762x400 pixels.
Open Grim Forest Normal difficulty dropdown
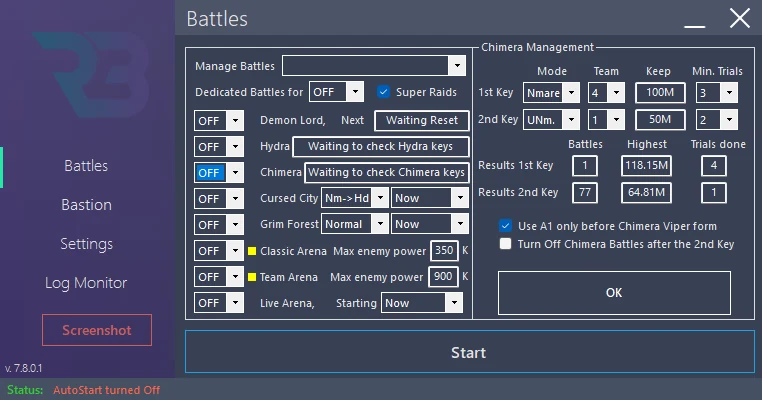coord(355,224)
